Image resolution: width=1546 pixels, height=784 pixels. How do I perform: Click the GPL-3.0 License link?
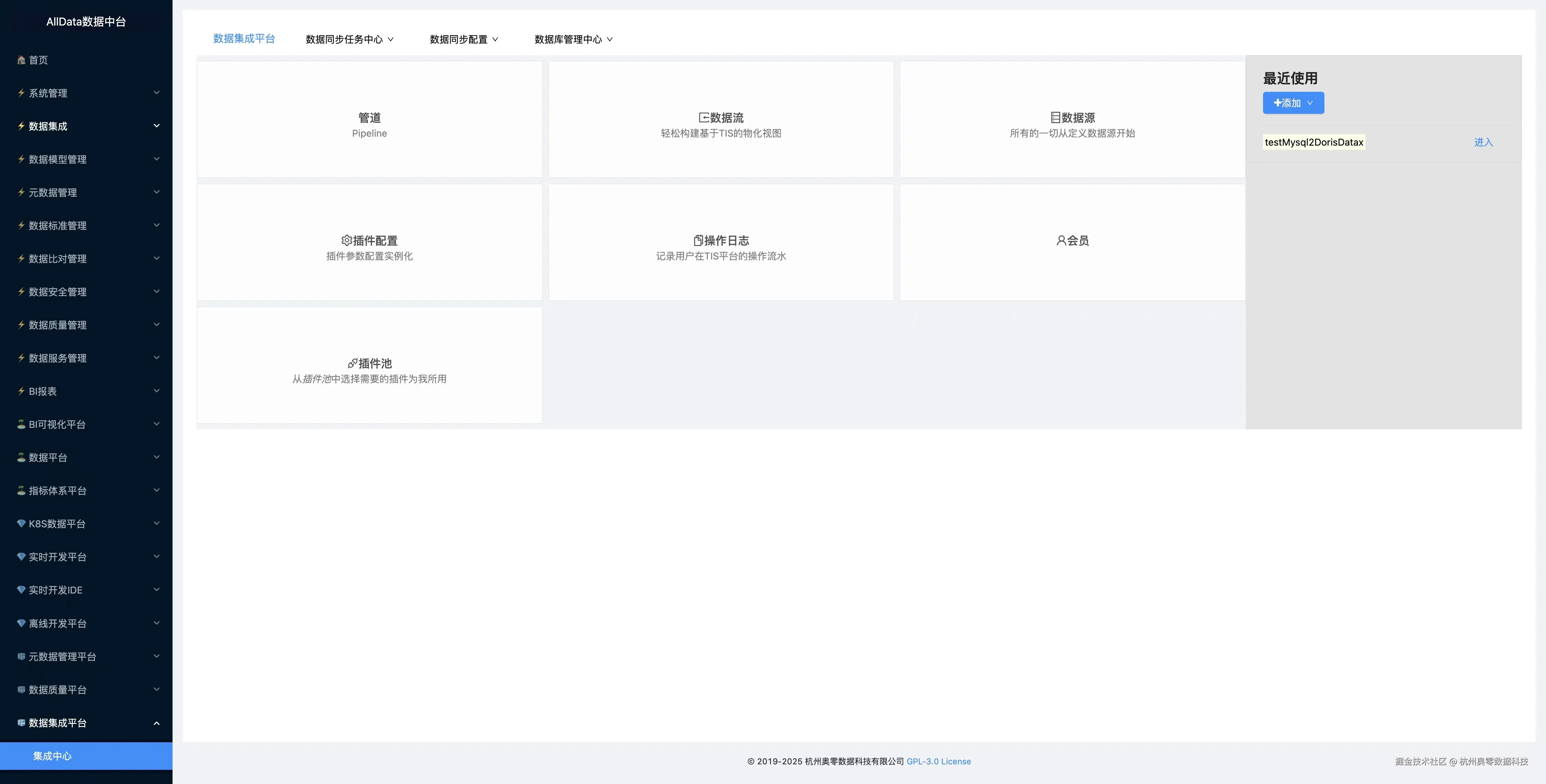click(939, 761)
